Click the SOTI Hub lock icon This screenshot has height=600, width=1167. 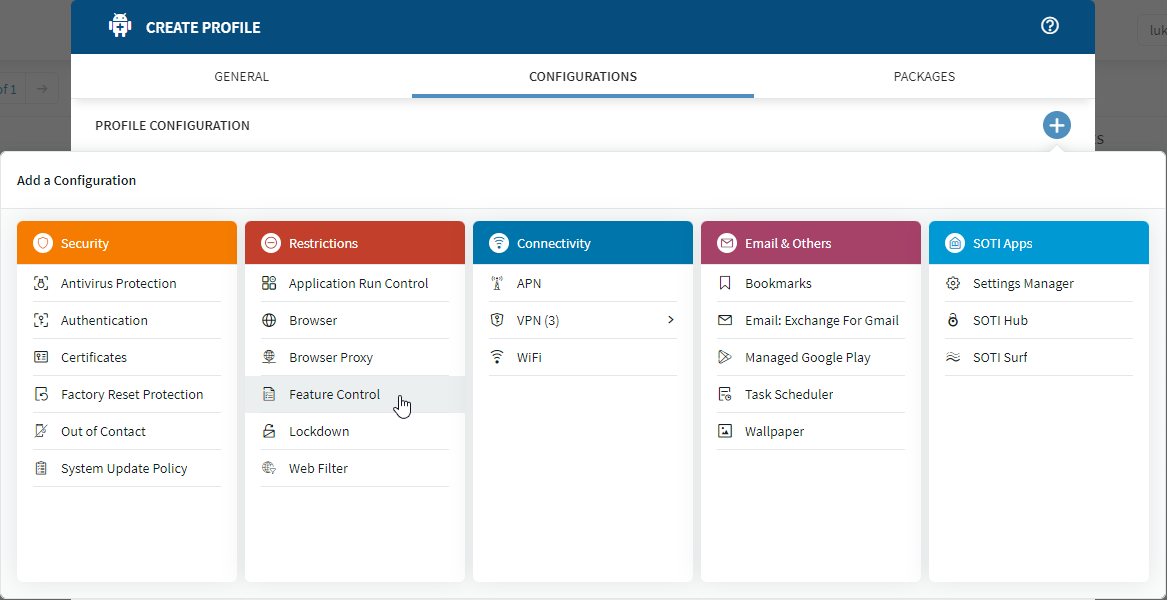pos(953,321)
